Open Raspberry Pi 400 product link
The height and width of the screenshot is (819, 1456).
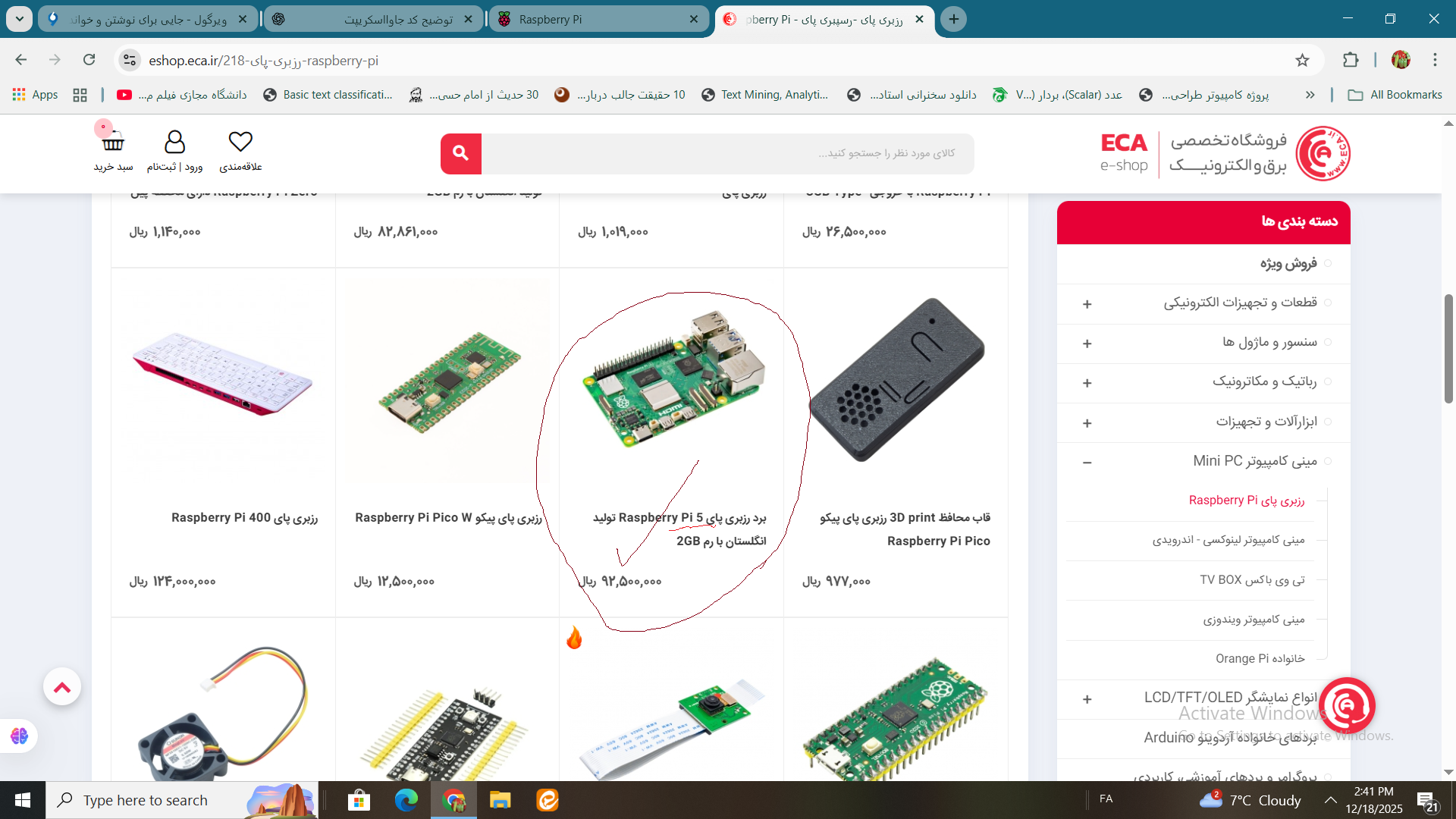pyautogui.click(x=244, y=518)
